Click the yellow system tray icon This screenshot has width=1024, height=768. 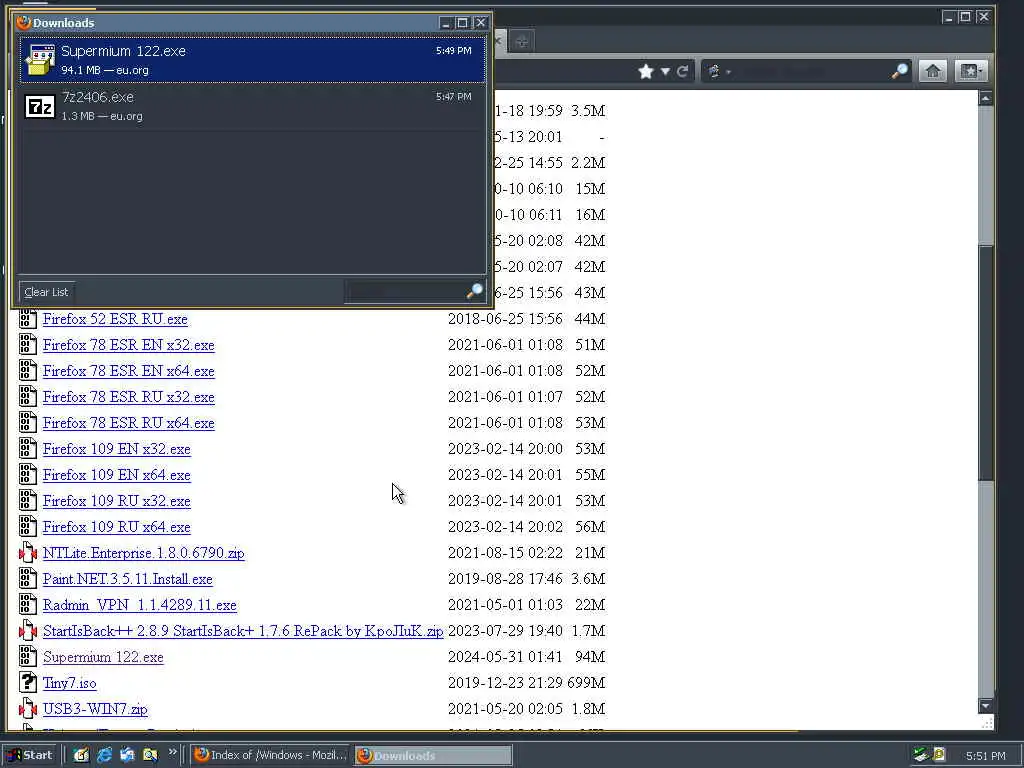coord(939,755)
